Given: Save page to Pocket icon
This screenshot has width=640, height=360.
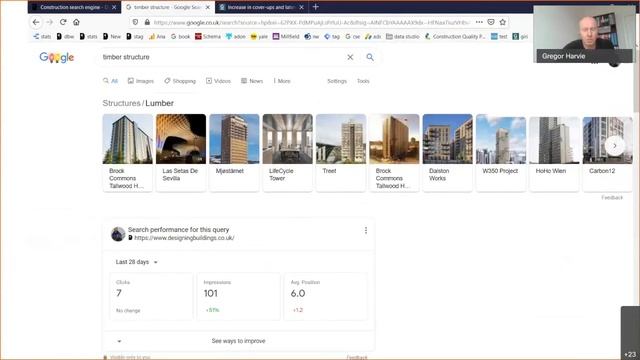Looking at the screenshot, I should (491, 22).
